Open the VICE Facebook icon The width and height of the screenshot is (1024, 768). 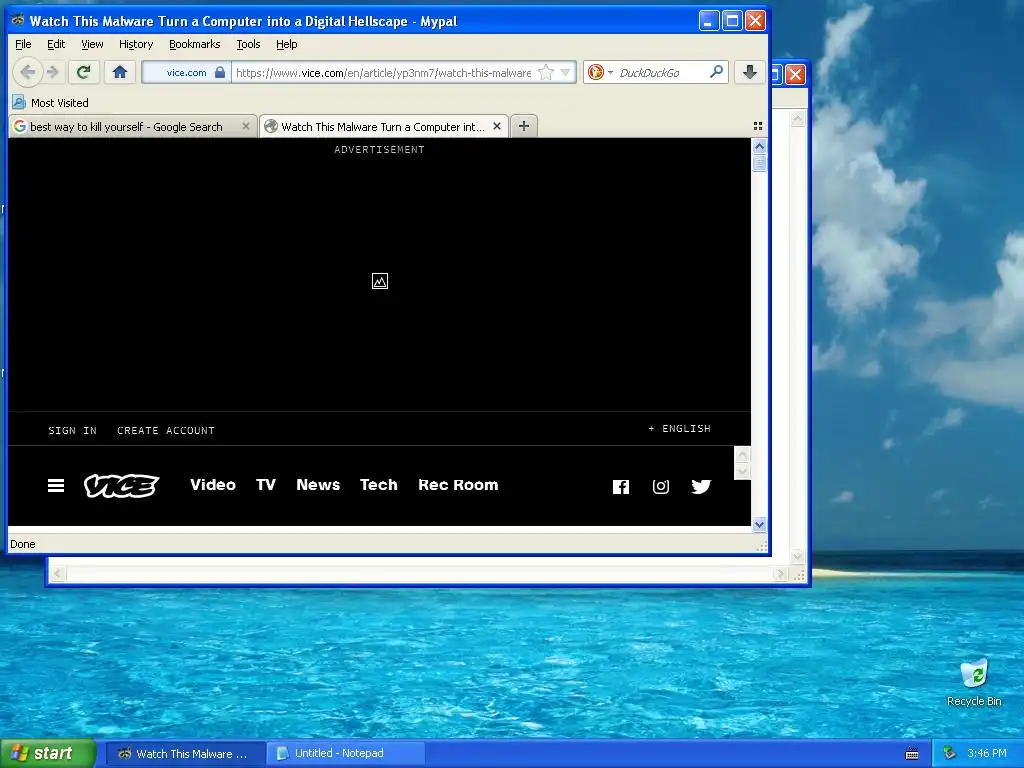point(621,487)
